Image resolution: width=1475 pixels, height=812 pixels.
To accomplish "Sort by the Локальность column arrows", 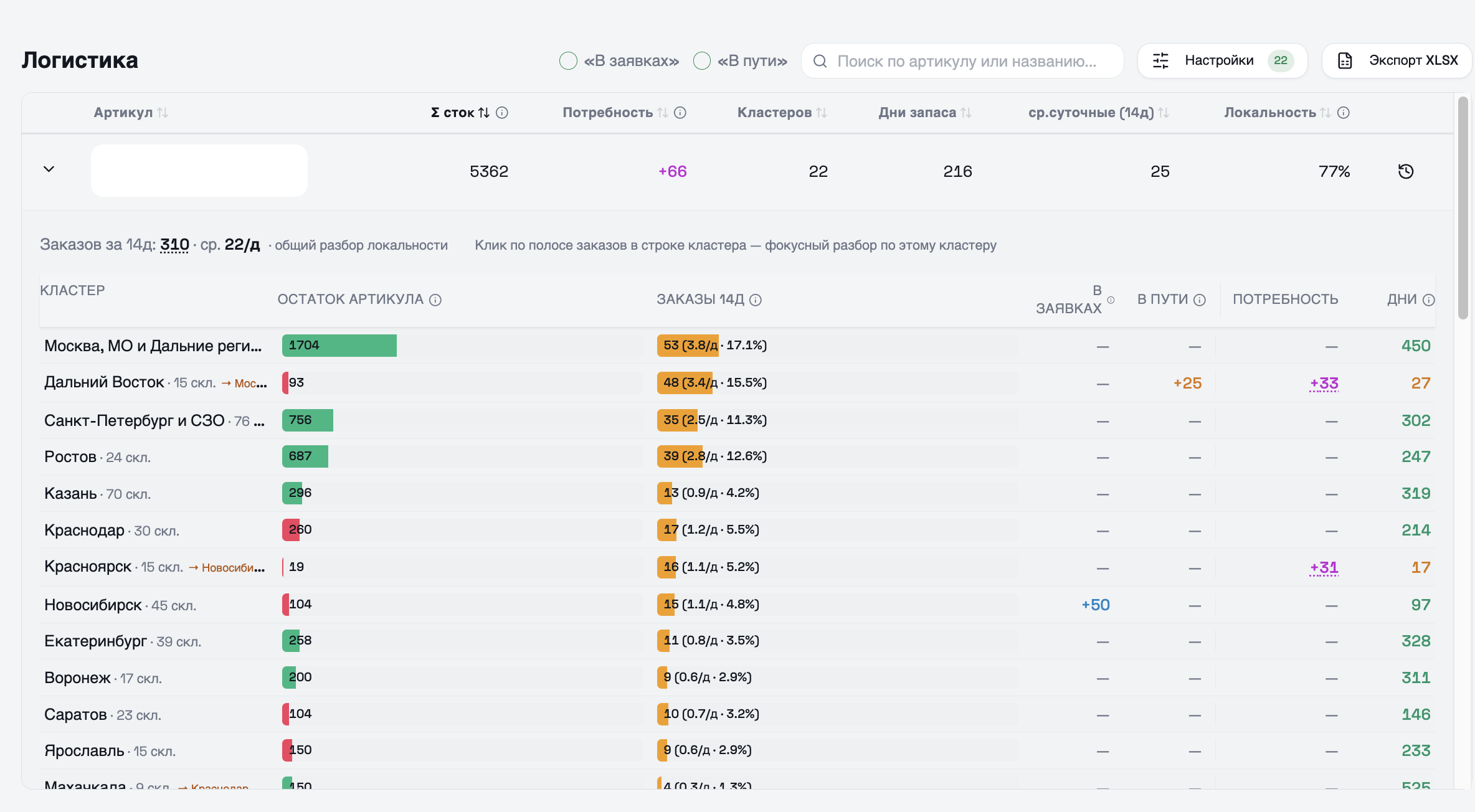I will point(1326,113).
